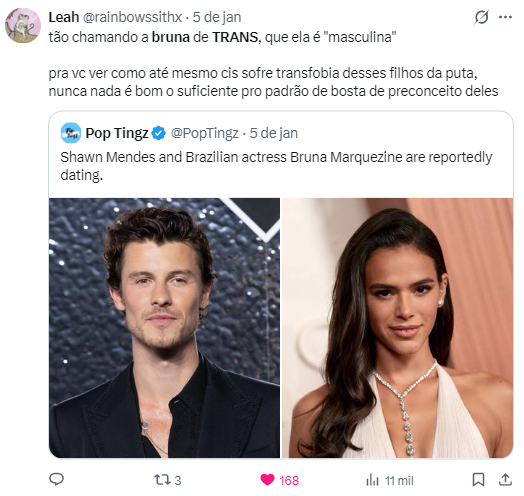Open the woman's photo in quoted post
Image resolution: width=524 pixels, height=496 pixels.
(x=397, y=328)
